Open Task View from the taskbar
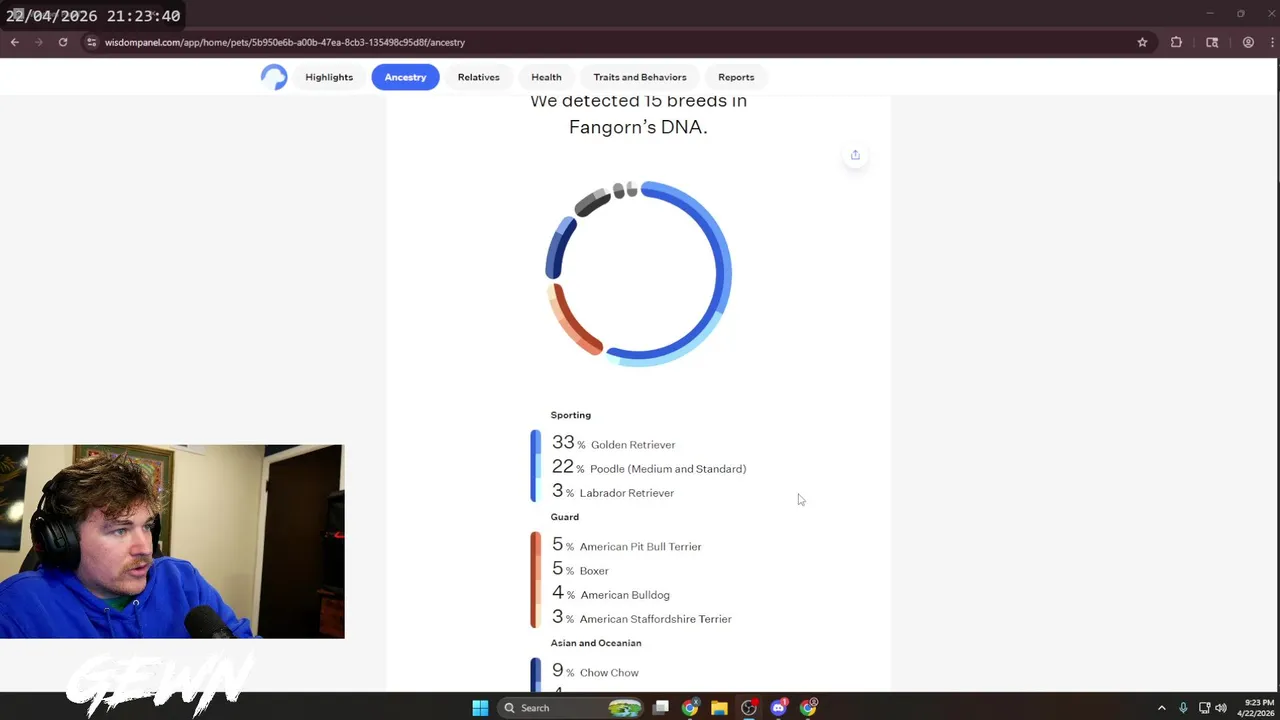This screenshot has width=1280, height=720. pyautogui.click(x=660, y=708)
